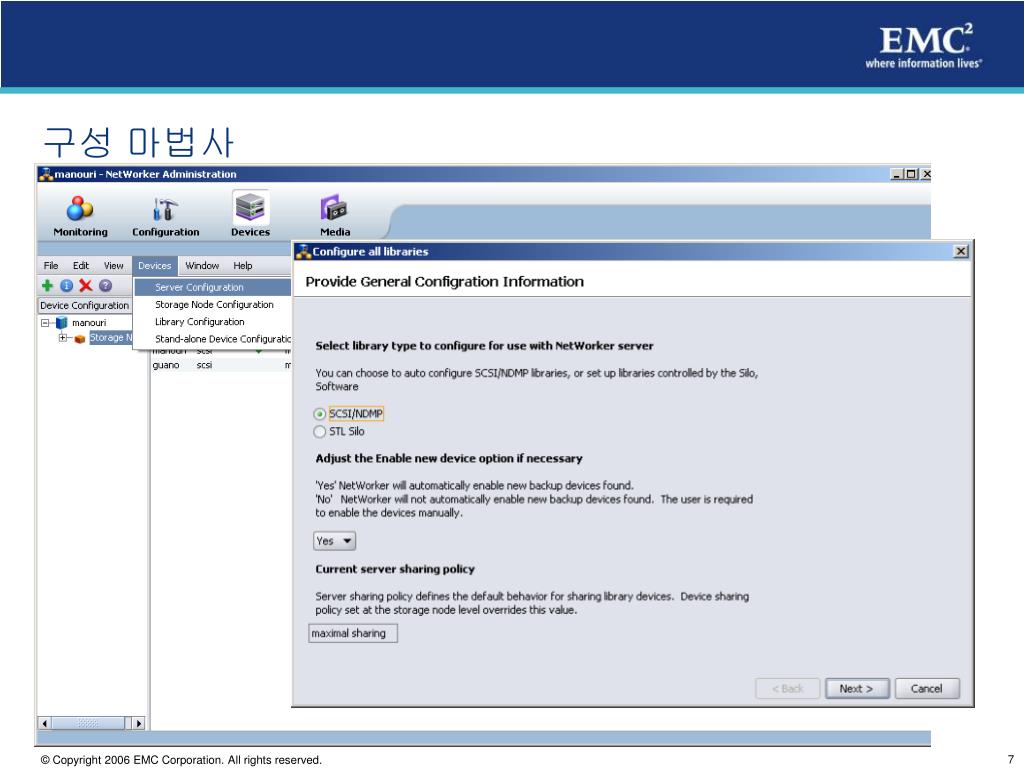Click the Next button
The image size is (1024, 768).
[857, 688]
